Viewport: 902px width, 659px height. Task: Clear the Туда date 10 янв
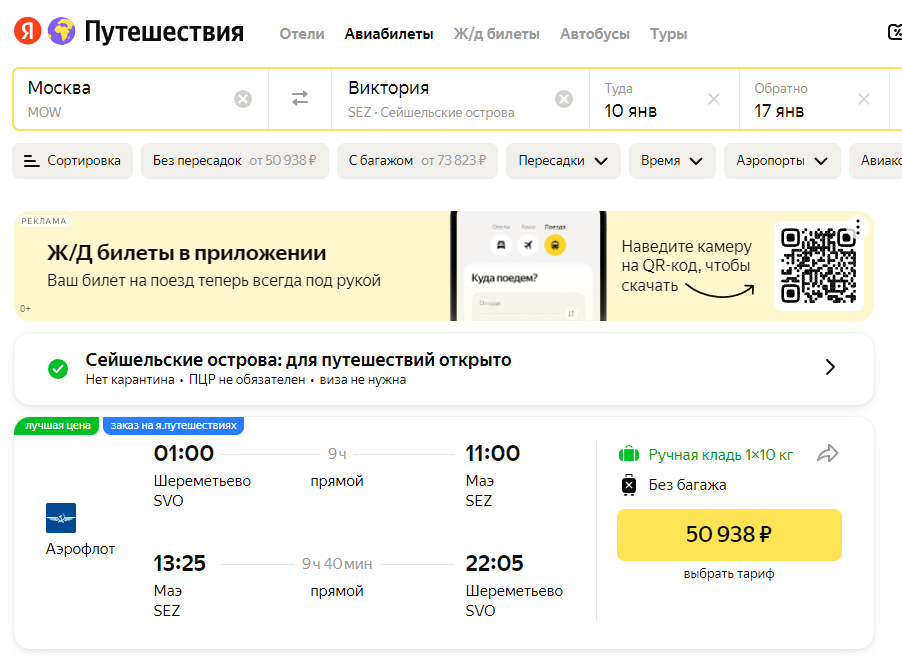[x=714, y=99]
